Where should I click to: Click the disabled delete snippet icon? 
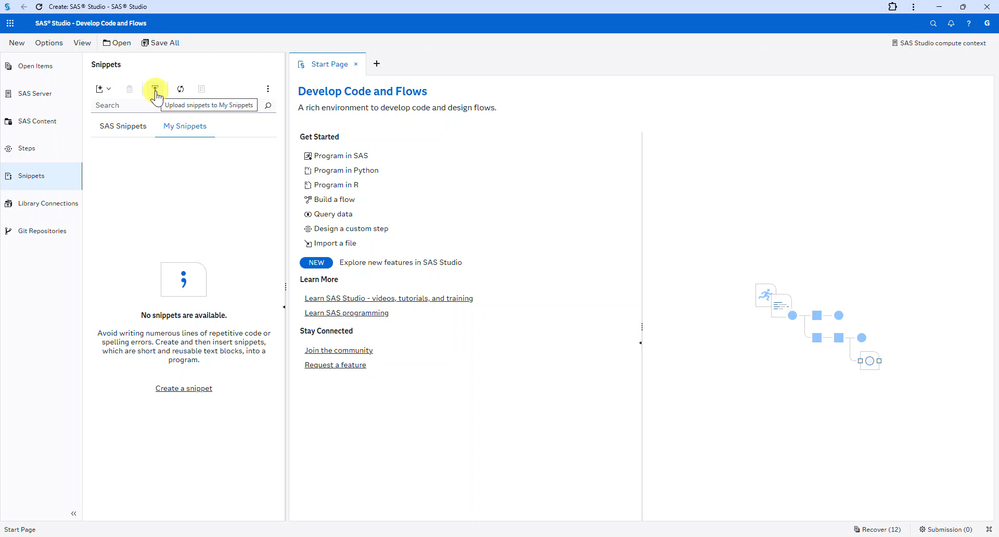129,89
